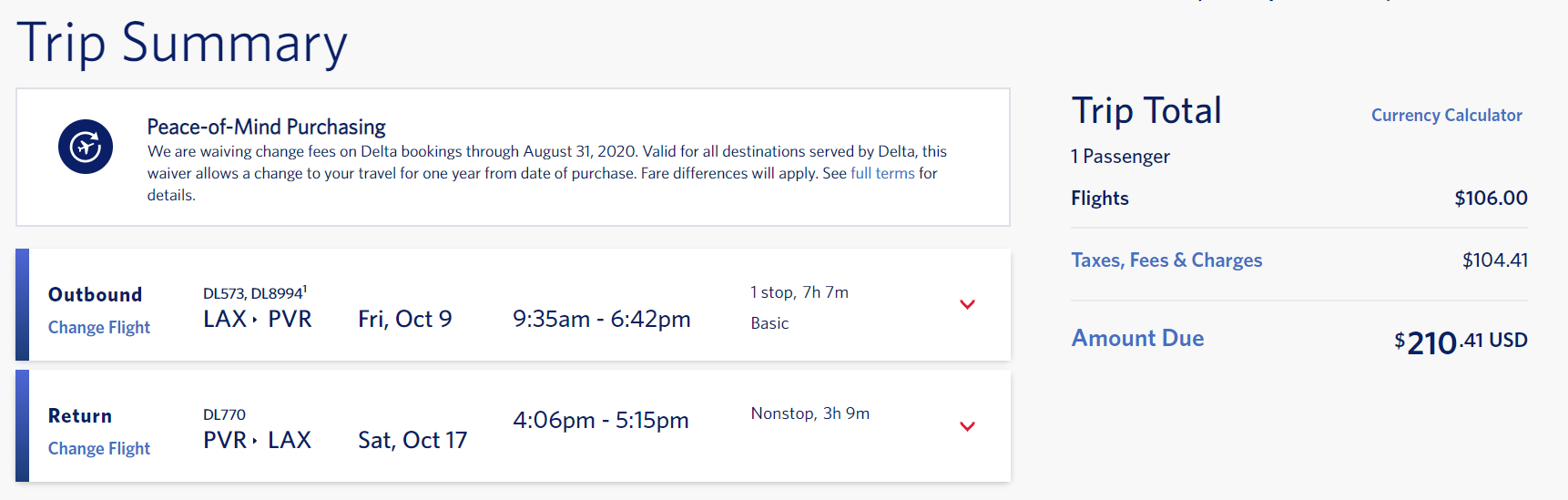Click the Fri, Oct 9 outbound date

(x=404, y=319)
